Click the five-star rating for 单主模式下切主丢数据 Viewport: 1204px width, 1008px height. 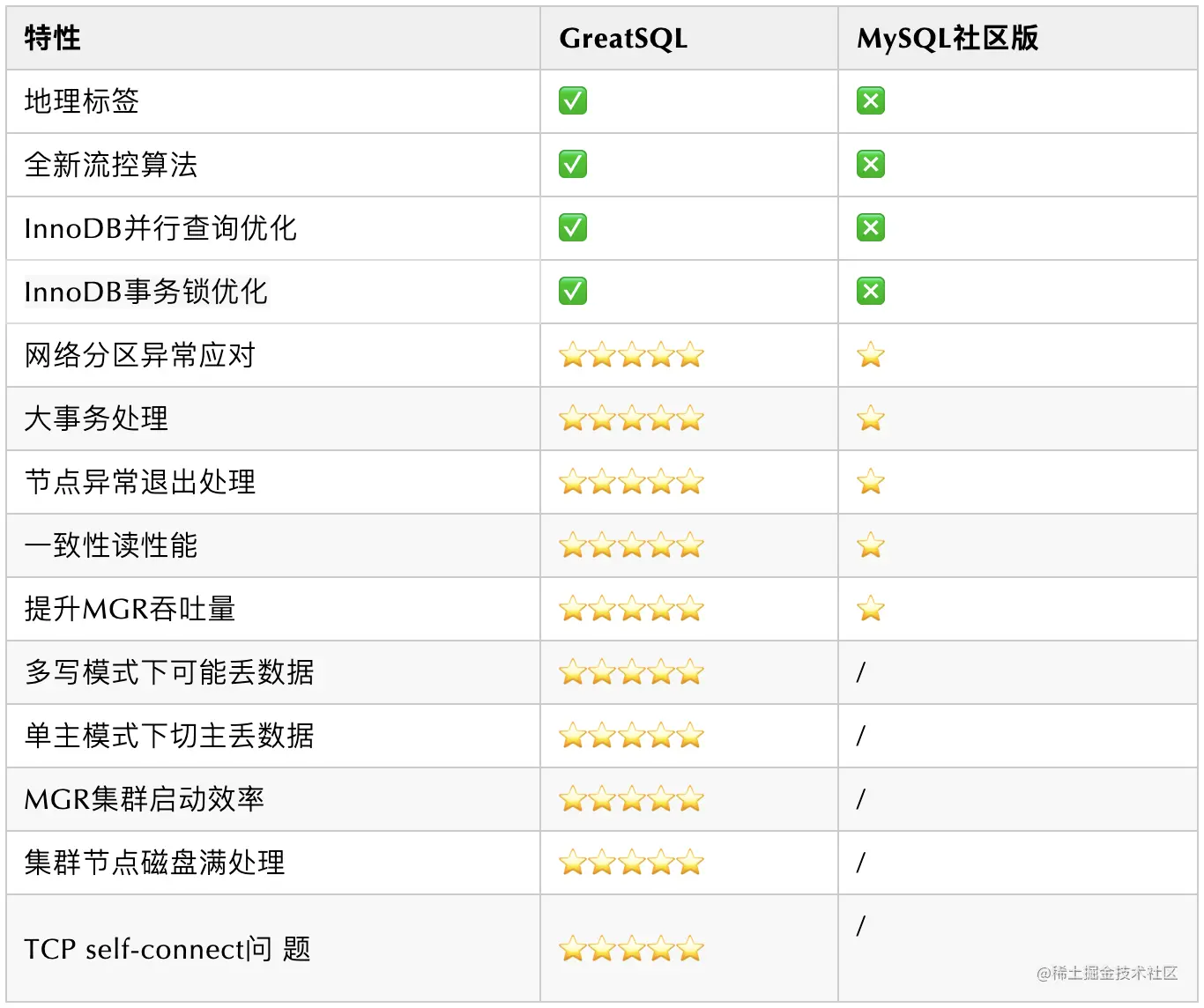click(x=631, y=736)
